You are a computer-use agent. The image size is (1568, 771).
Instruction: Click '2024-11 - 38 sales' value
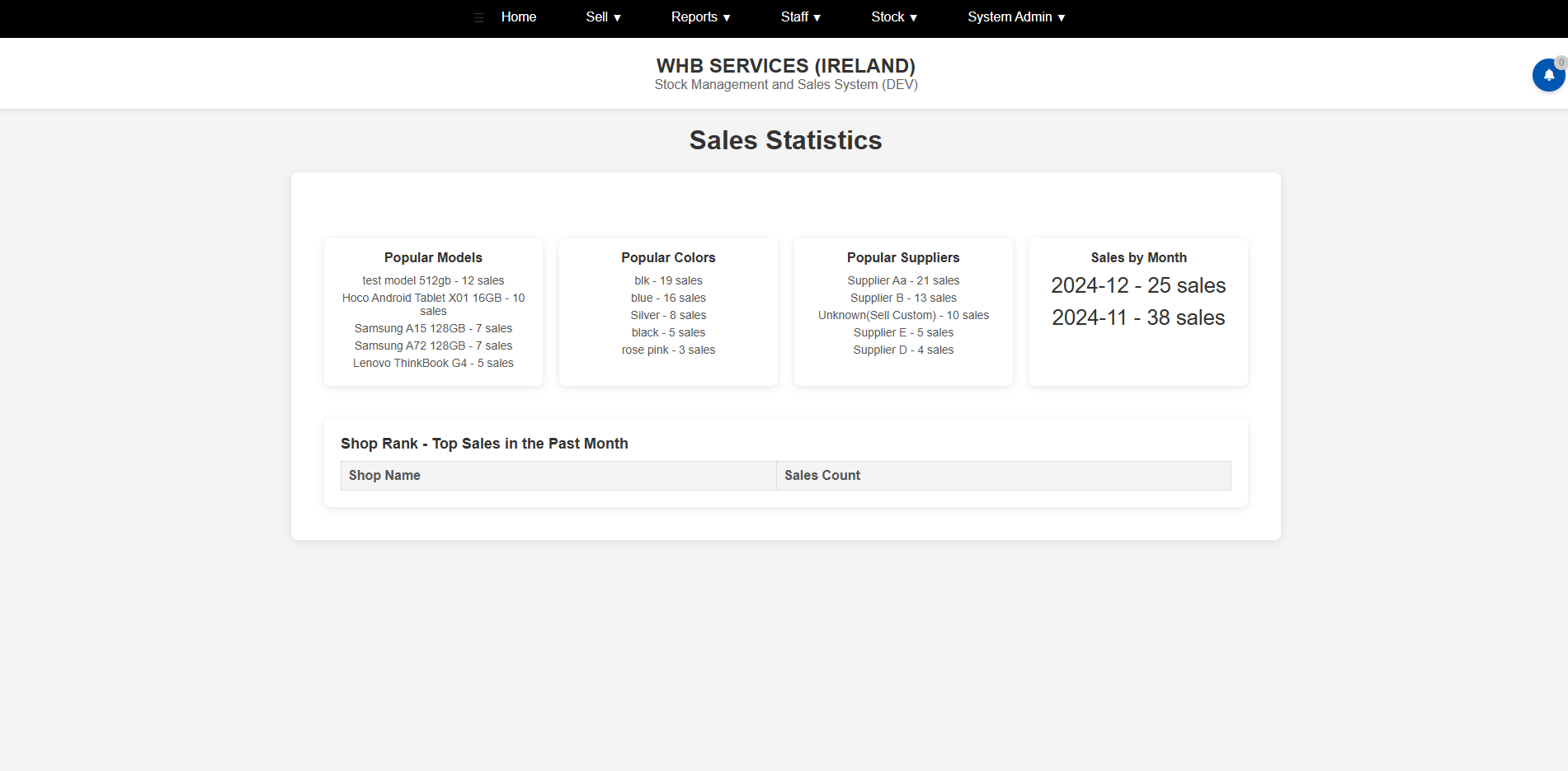pyautogui.click(x=1138, y=318)
